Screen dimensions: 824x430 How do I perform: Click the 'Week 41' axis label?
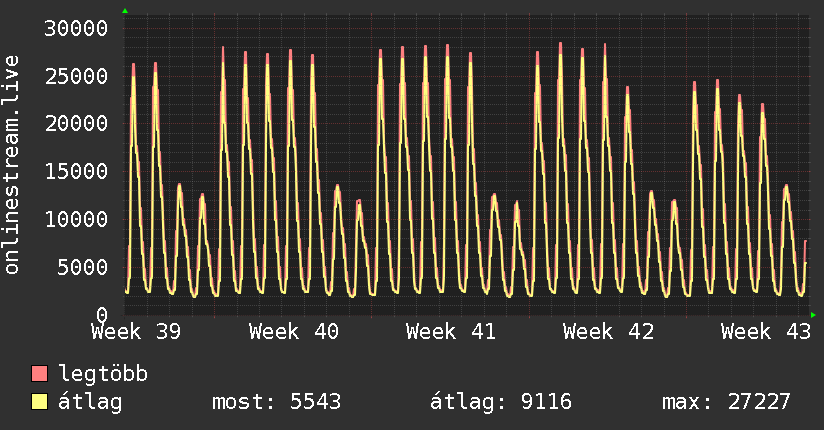click(451, 332)
